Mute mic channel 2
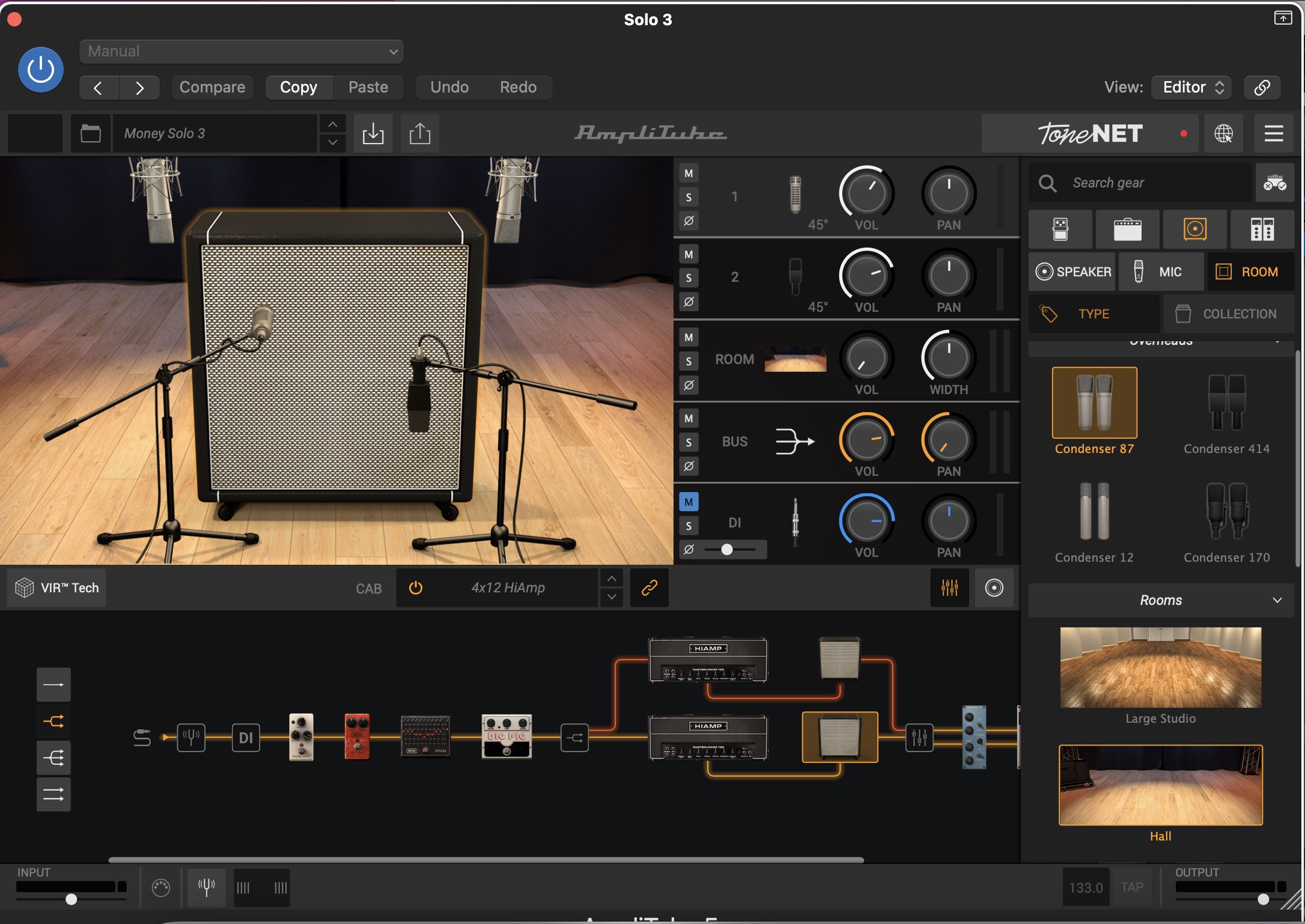 689,255
